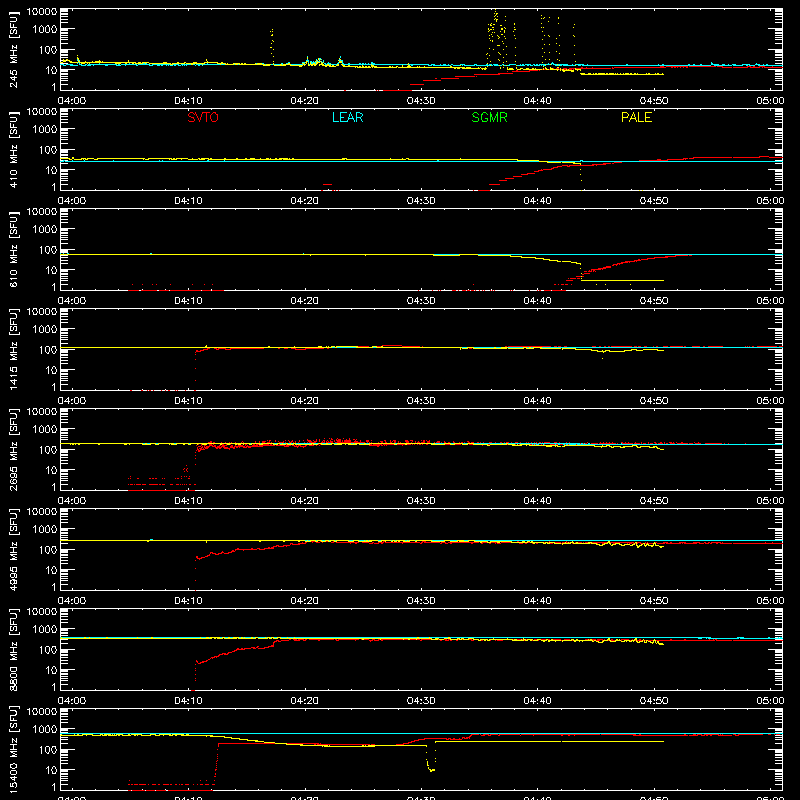Click the cyan LEAR station legend label
Viewport: 800px width, 800px height.
tap(347, 117)
